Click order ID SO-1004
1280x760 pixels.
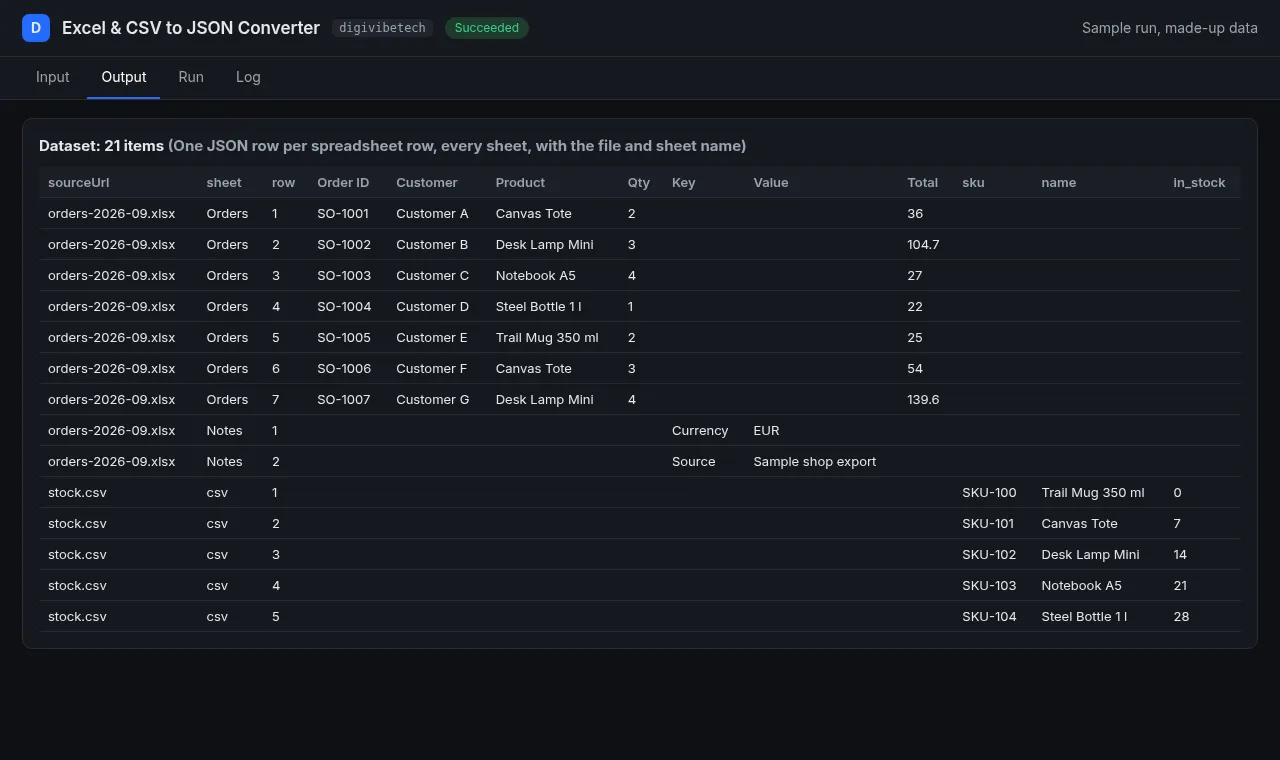pos(344,306)
